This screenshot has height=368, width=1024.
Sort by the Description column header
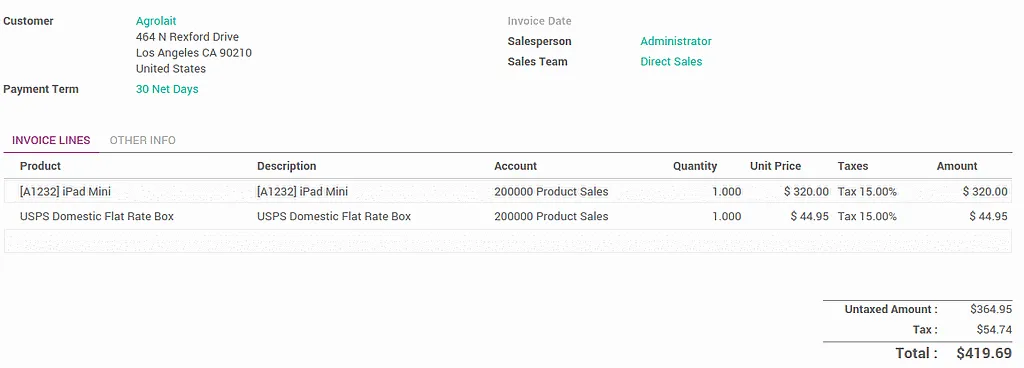point(287,166)
